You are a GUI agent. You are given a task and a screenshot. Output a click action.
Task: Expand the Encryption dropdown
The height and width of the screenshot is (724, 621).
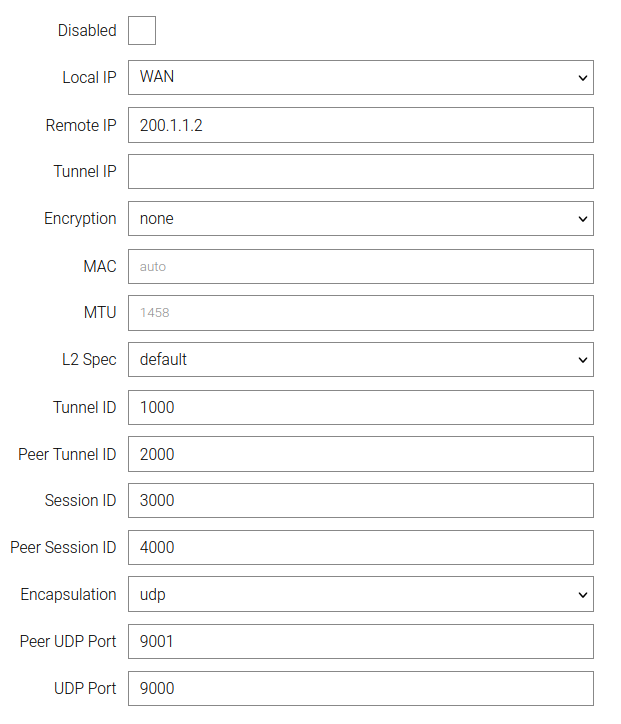[360, 218]
